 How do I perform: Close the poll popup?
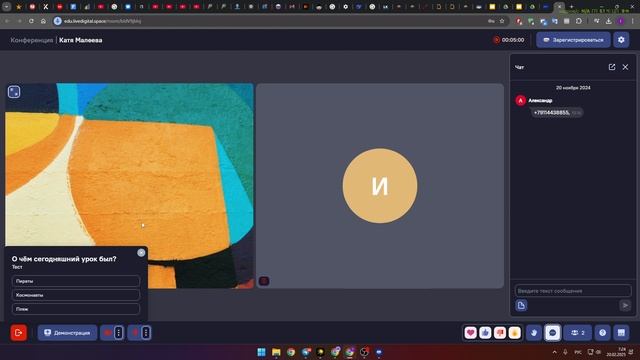pyautogui.click(x=141, y=253)
